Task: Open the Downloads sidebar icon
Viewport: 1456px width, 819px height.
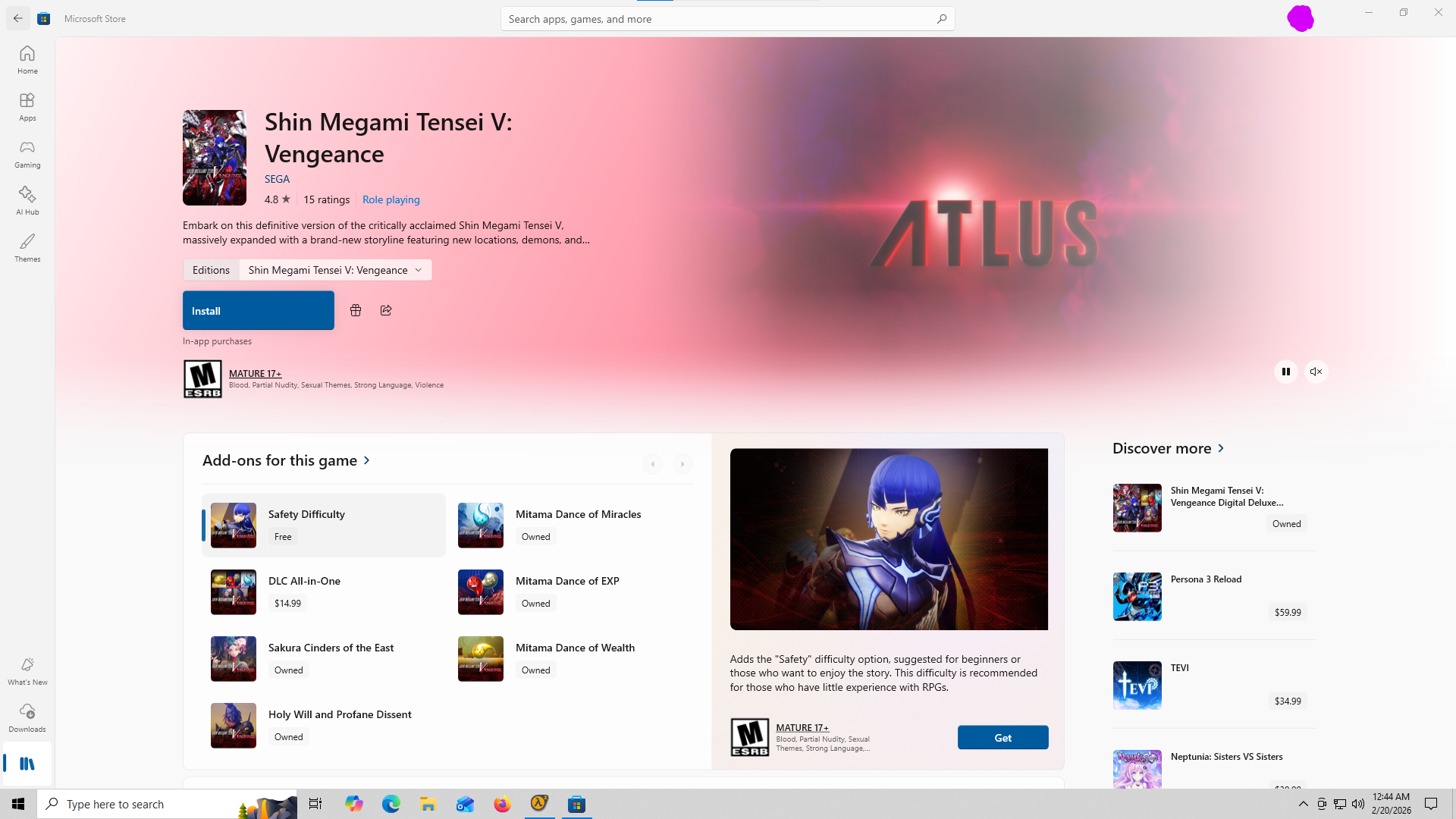Action: coord(27,717)
